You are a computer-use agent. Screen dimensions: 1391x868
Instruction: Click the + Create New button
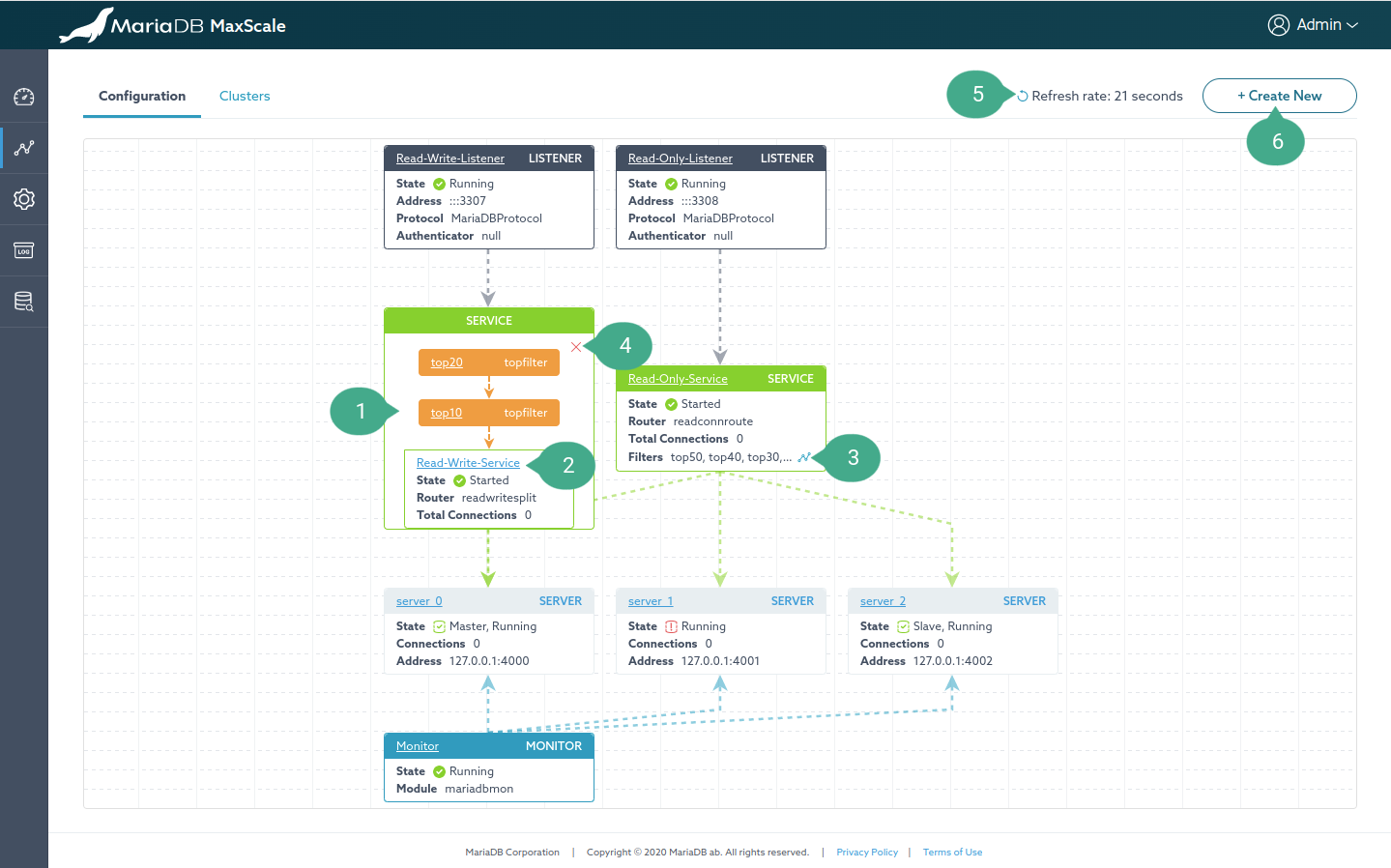pos(1279,96)
